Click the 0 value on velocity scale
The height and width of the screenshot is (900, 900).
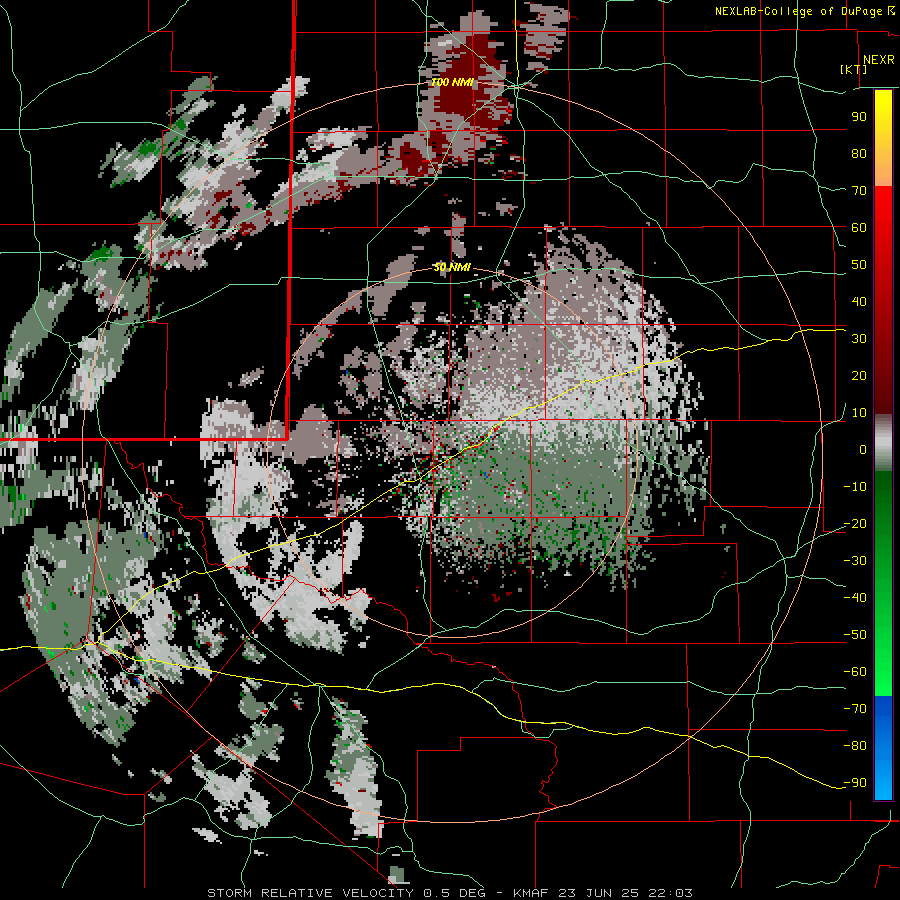[863, 449]
